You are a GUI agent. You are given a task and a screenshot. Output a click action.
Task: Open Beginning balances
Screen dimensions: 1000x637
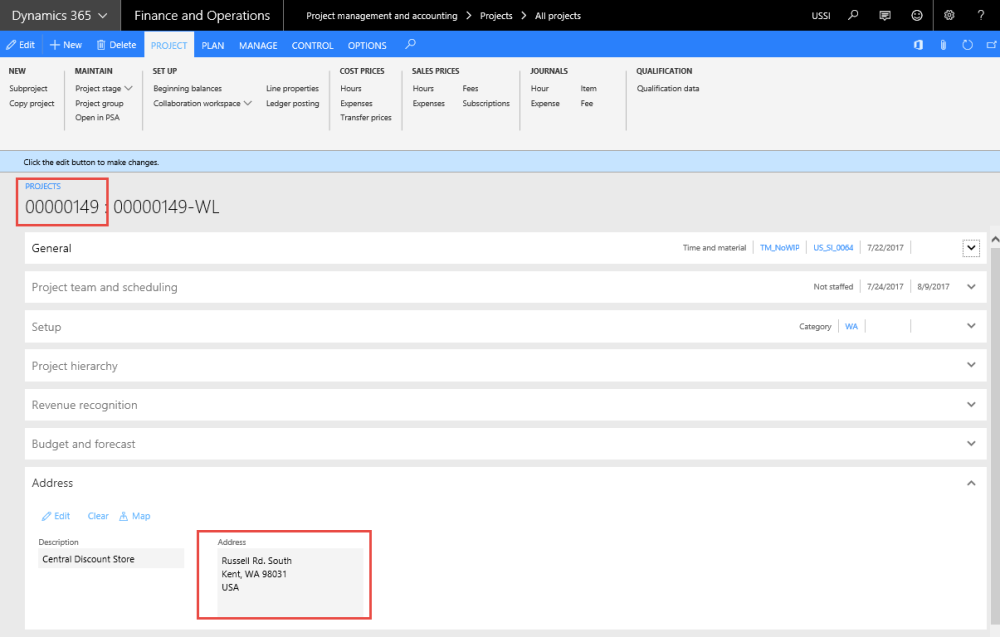(188, 89)
